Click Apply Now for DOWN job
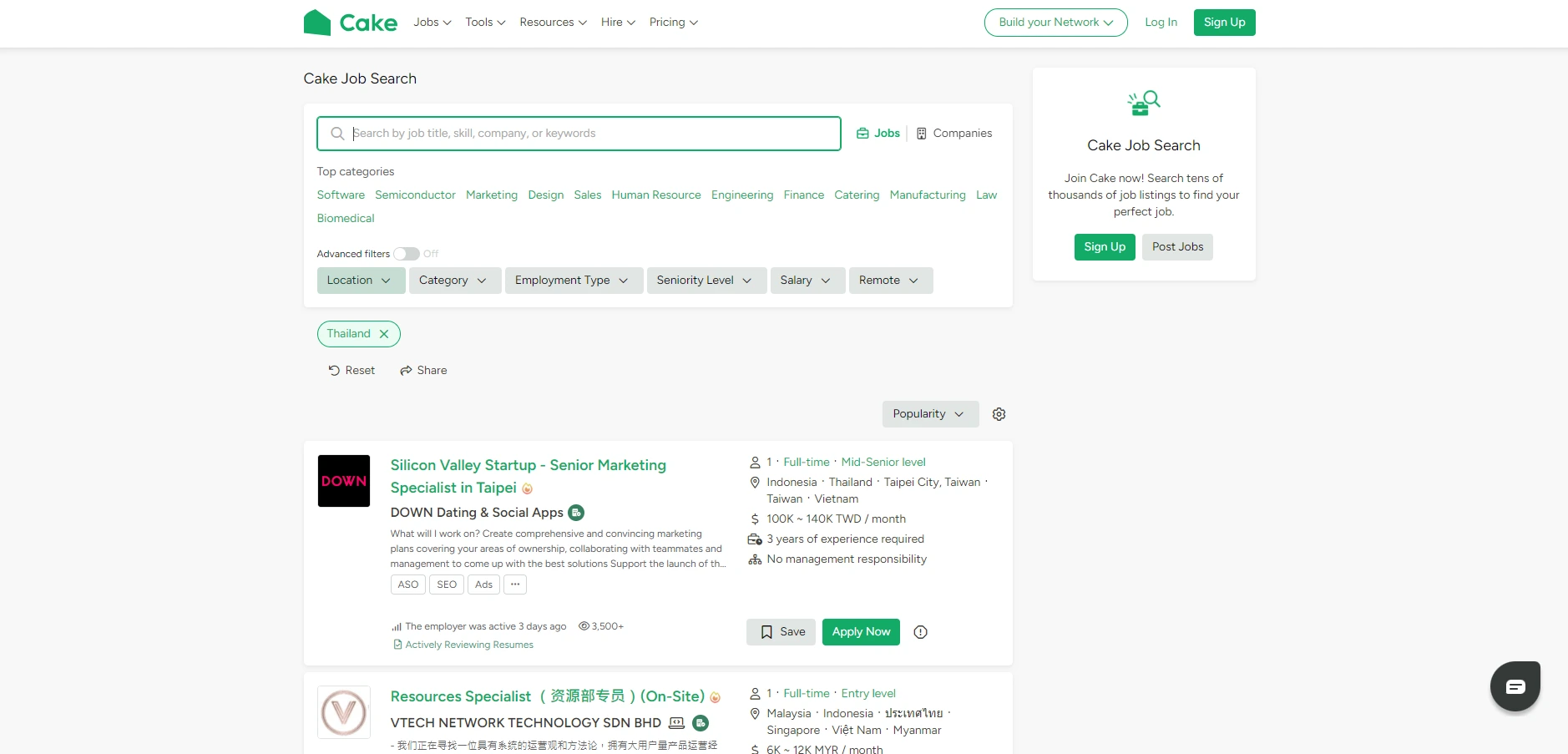The image size is (1568, 754). click(x=861, y=632)
